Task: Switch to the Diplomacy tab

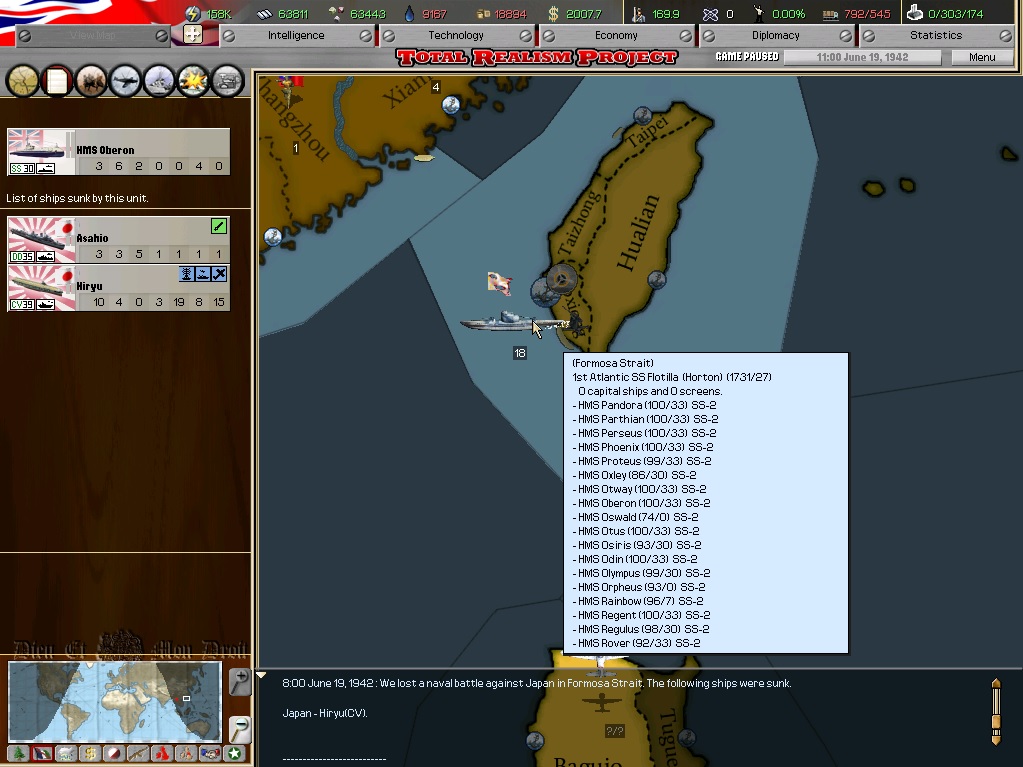Action: tap(776, 35)
